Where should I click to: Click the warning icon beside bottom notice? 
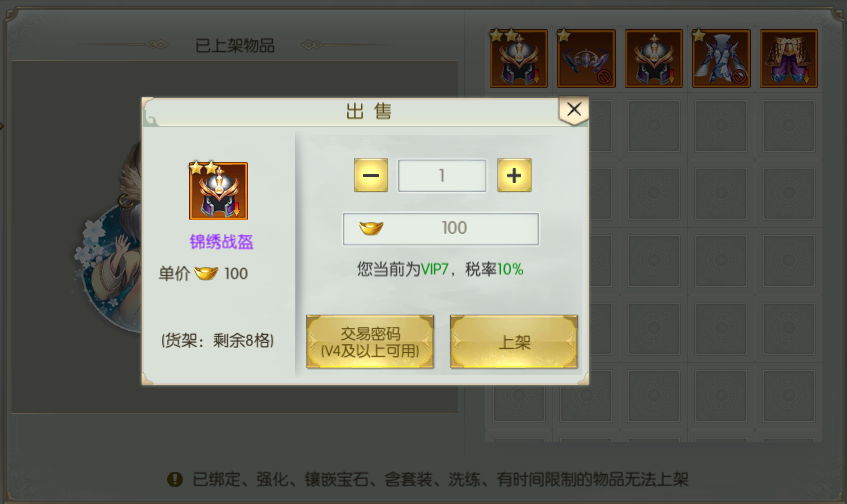coord(175,479)
